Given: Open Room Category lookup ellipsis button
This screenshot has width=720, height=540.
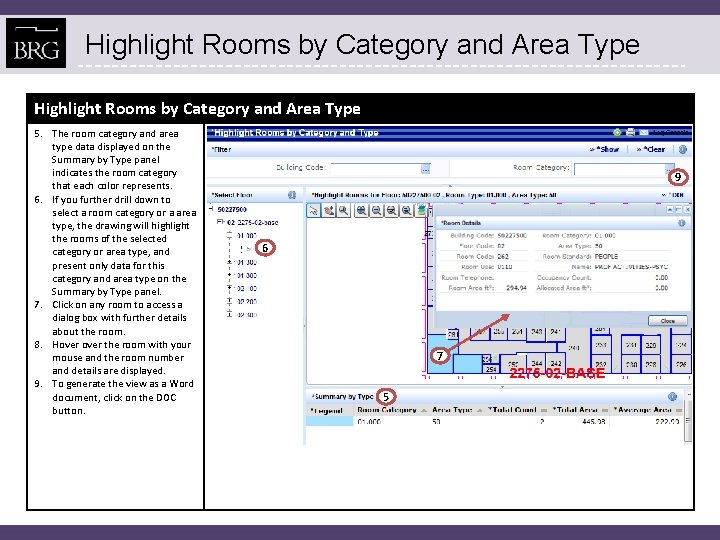Looking at the screenshot, I should (x=669, y=168).
